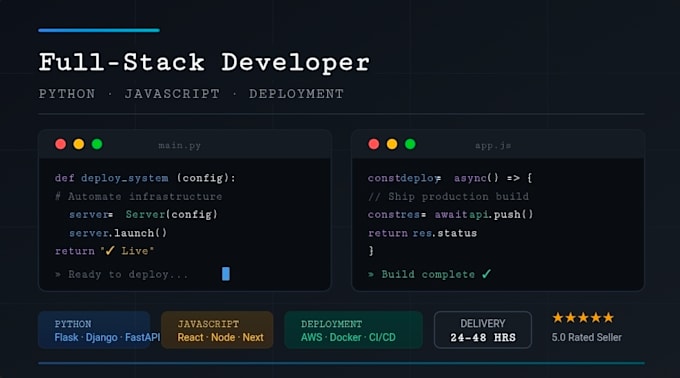Click the 'server.launch()' line
This screenshot has width=680, height=378.
(118, 233)
